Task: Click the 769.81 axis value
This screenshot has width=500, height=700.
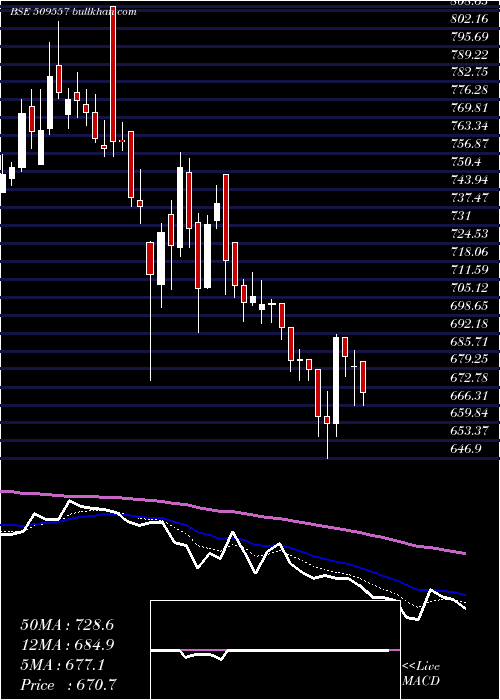Action: 469,108
